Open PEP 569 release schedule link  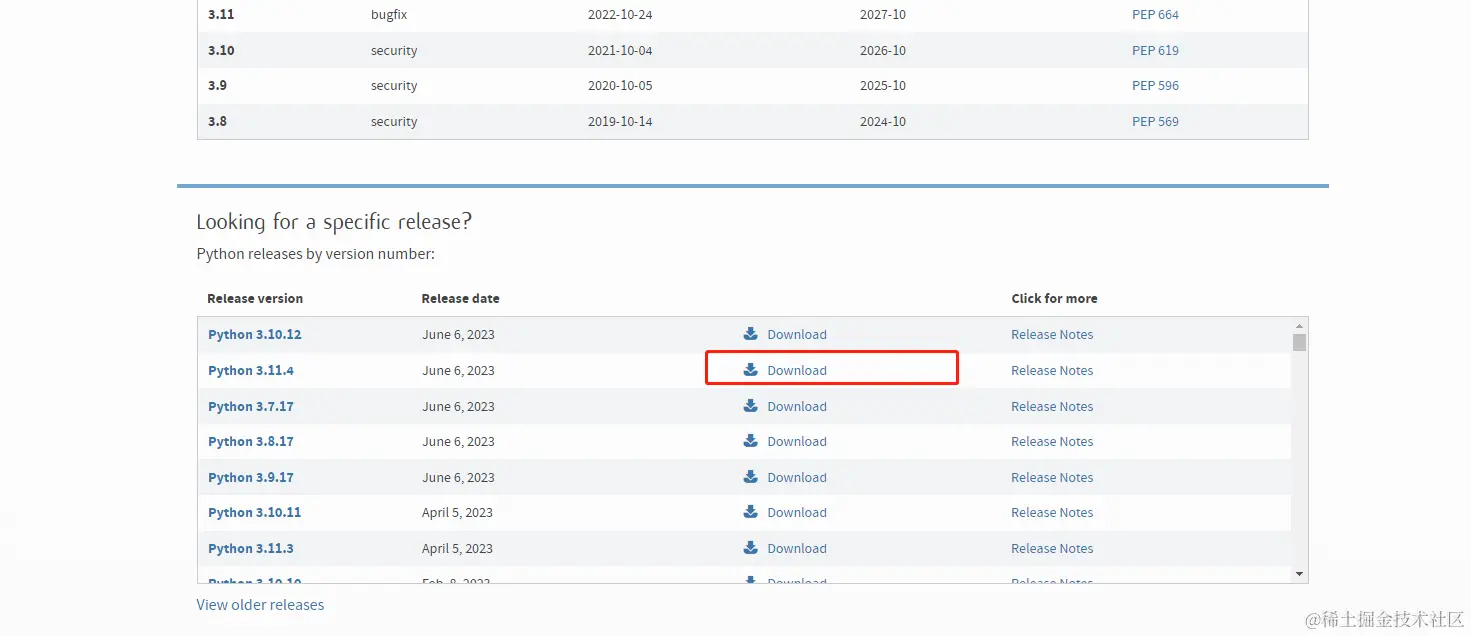point(1155,121)
